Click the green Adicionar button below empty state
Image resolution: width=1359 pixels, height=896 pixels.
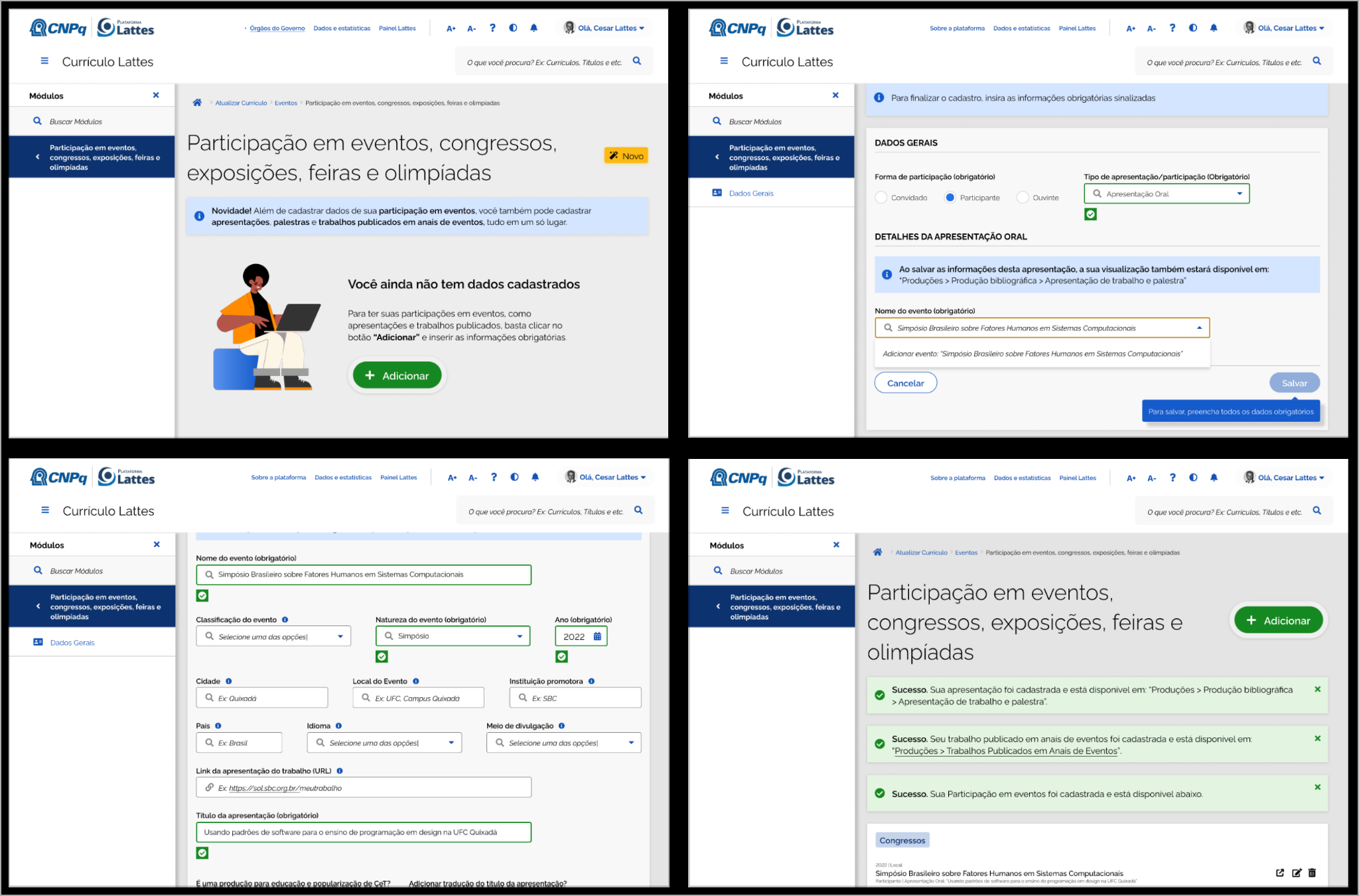click(x=397, y=375)
